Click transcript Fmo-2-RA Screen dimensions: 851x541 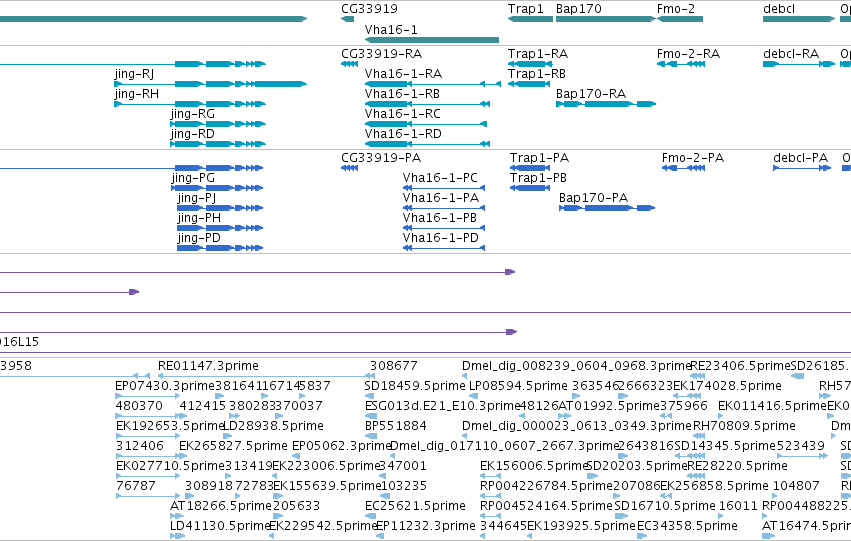(688, 54)
